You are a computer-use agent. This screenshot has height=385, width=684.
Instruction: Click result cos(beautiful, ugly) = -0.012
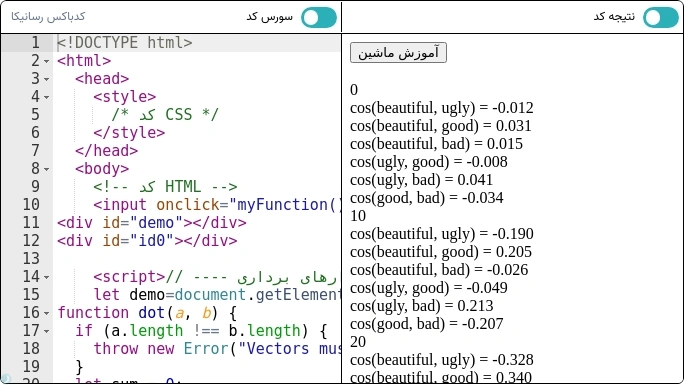(441, 108)
